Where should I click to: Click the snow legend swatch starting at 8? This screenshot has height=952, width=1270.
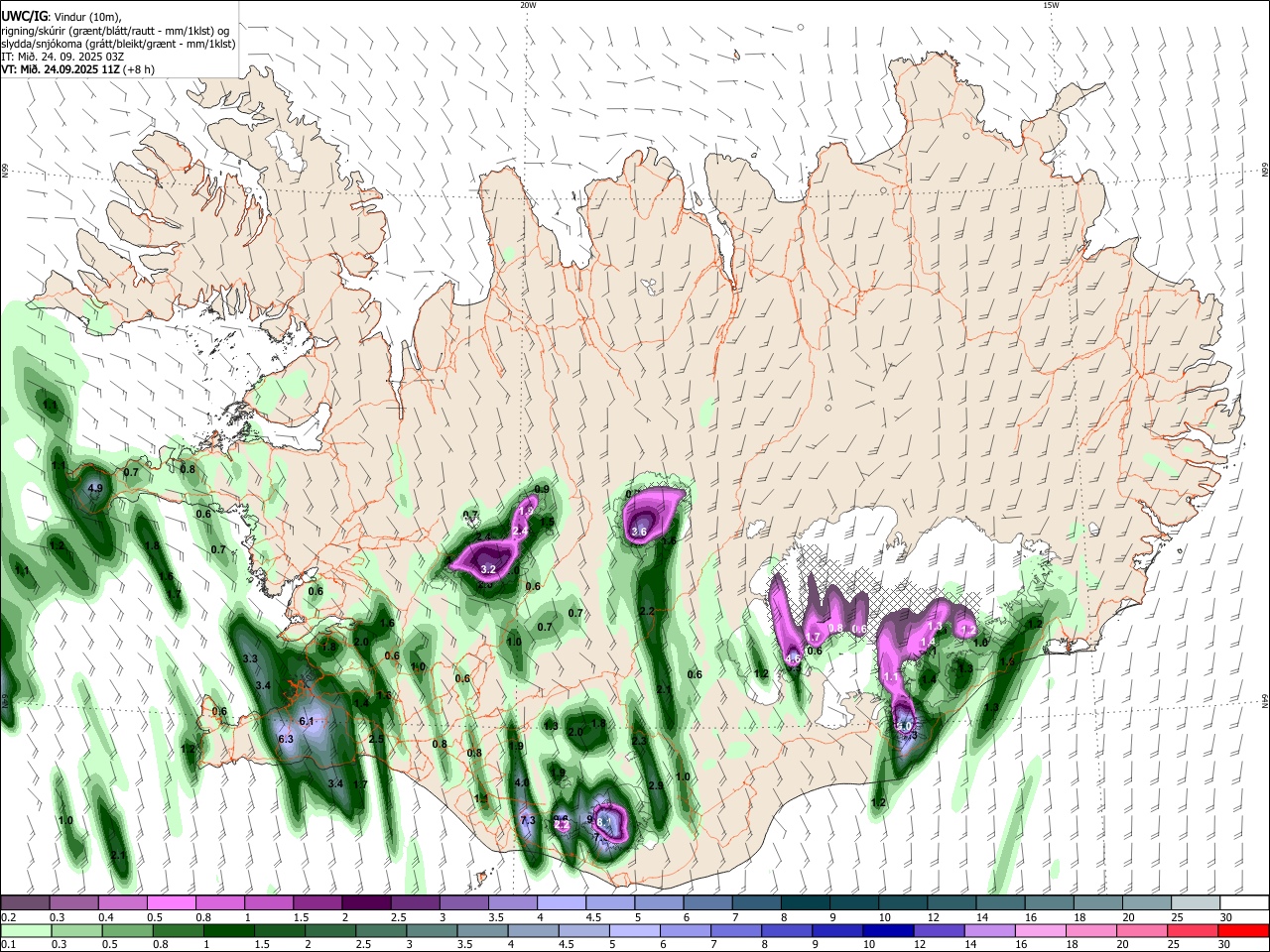806,903
